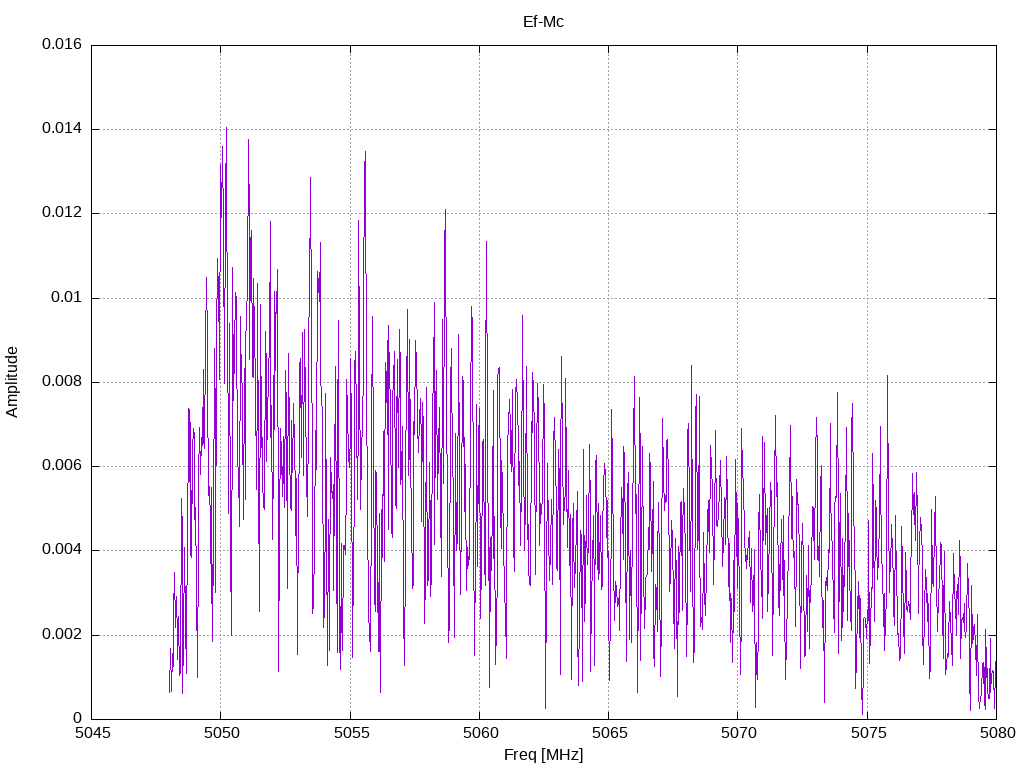Click the plot title Ef-Mc
The width and height of the screenshot is (1024, 768).
[x=543, y=22]
